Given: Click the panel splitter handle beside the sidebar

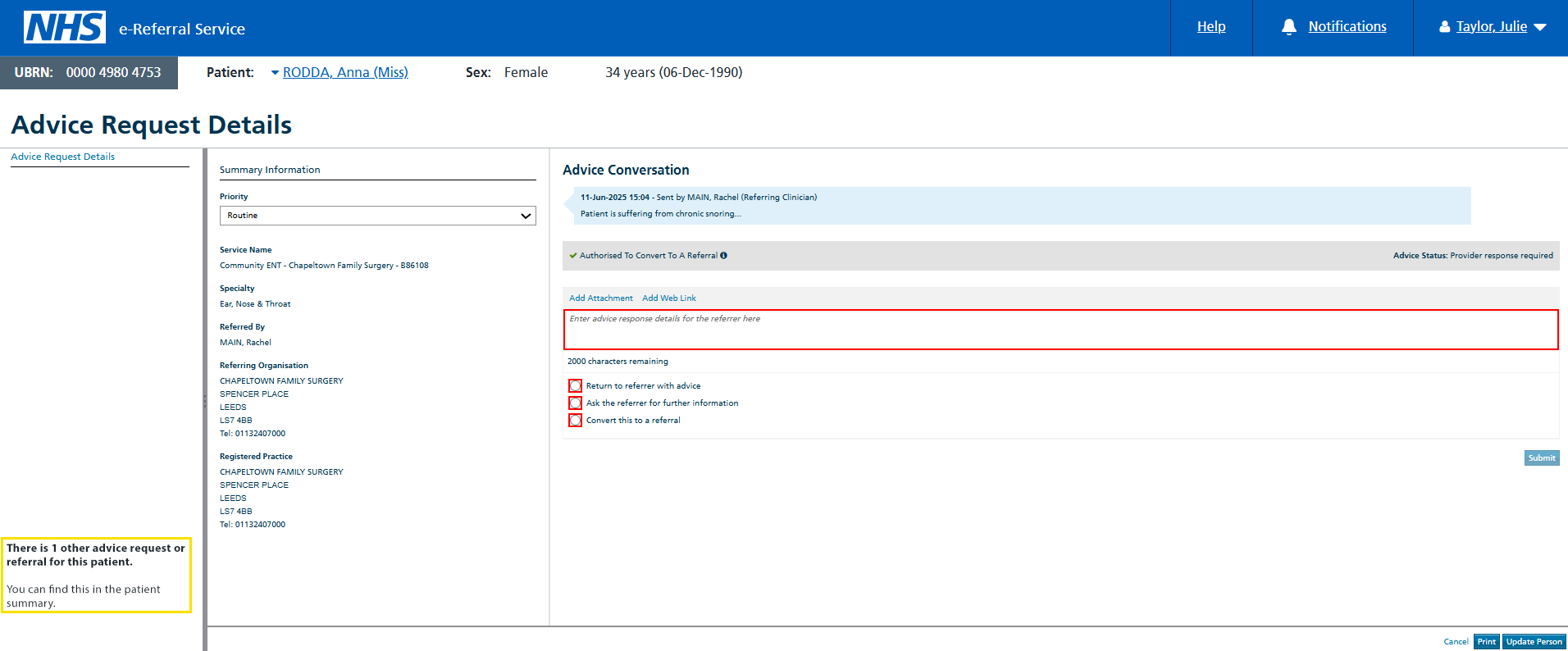Looking at the screenshot, I should (x=205, y=401).
